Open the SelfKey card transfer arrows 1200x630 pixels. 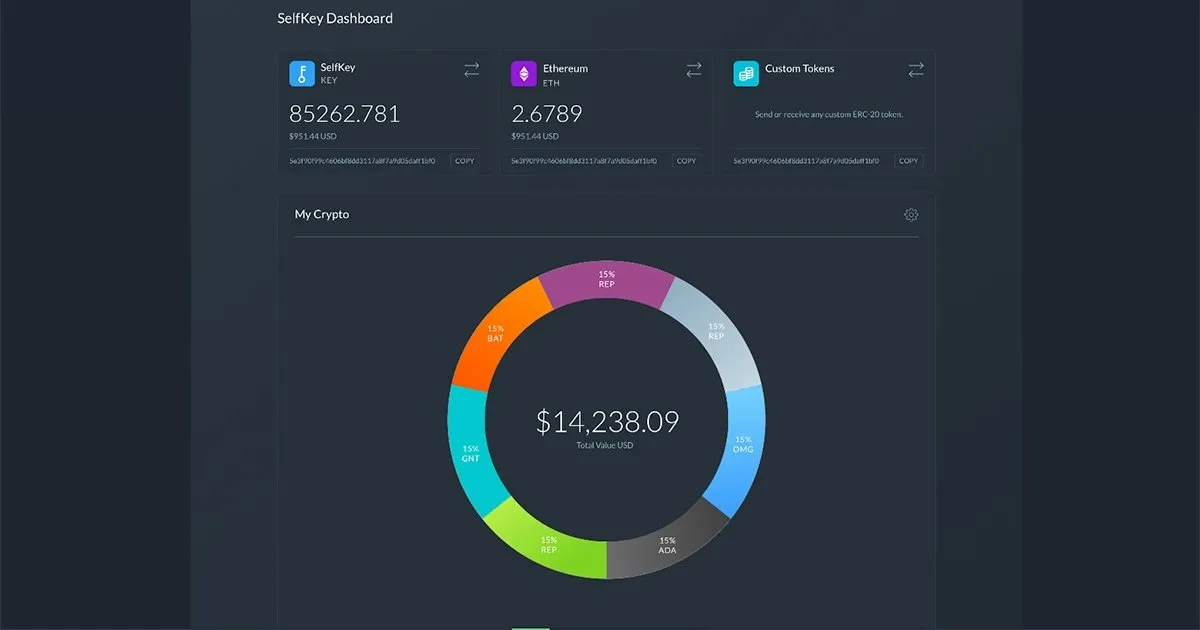tap(471, 70)
